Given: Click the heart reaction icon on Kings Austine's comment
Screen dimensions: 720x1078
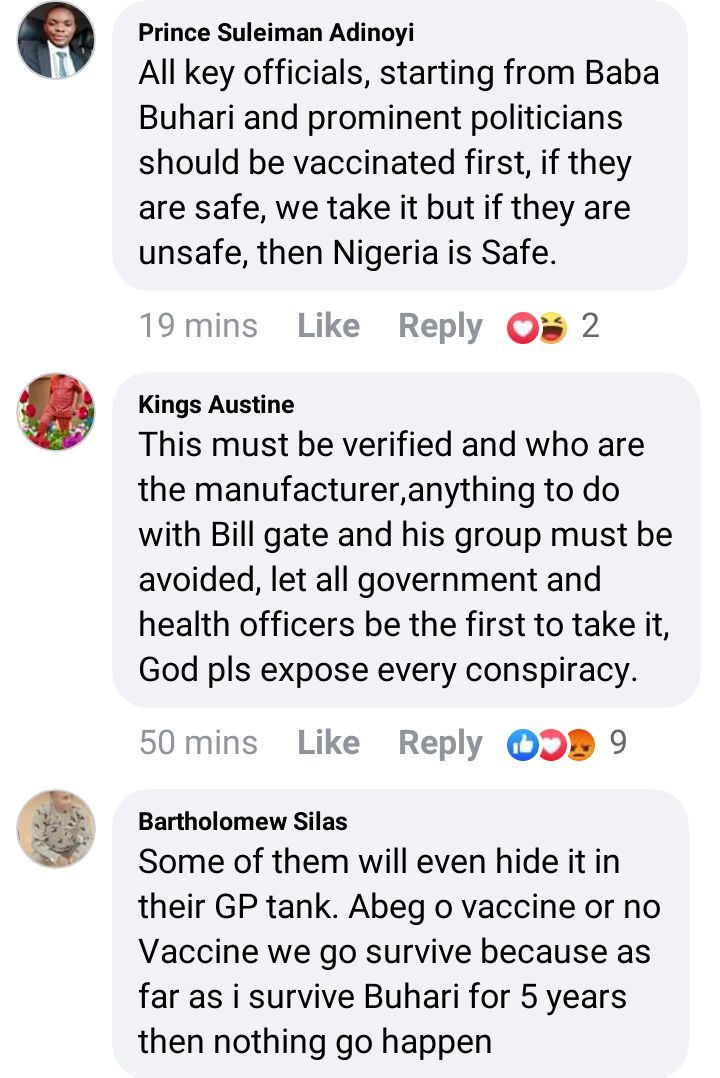Looking at the screenshot, I should (550, 745).
